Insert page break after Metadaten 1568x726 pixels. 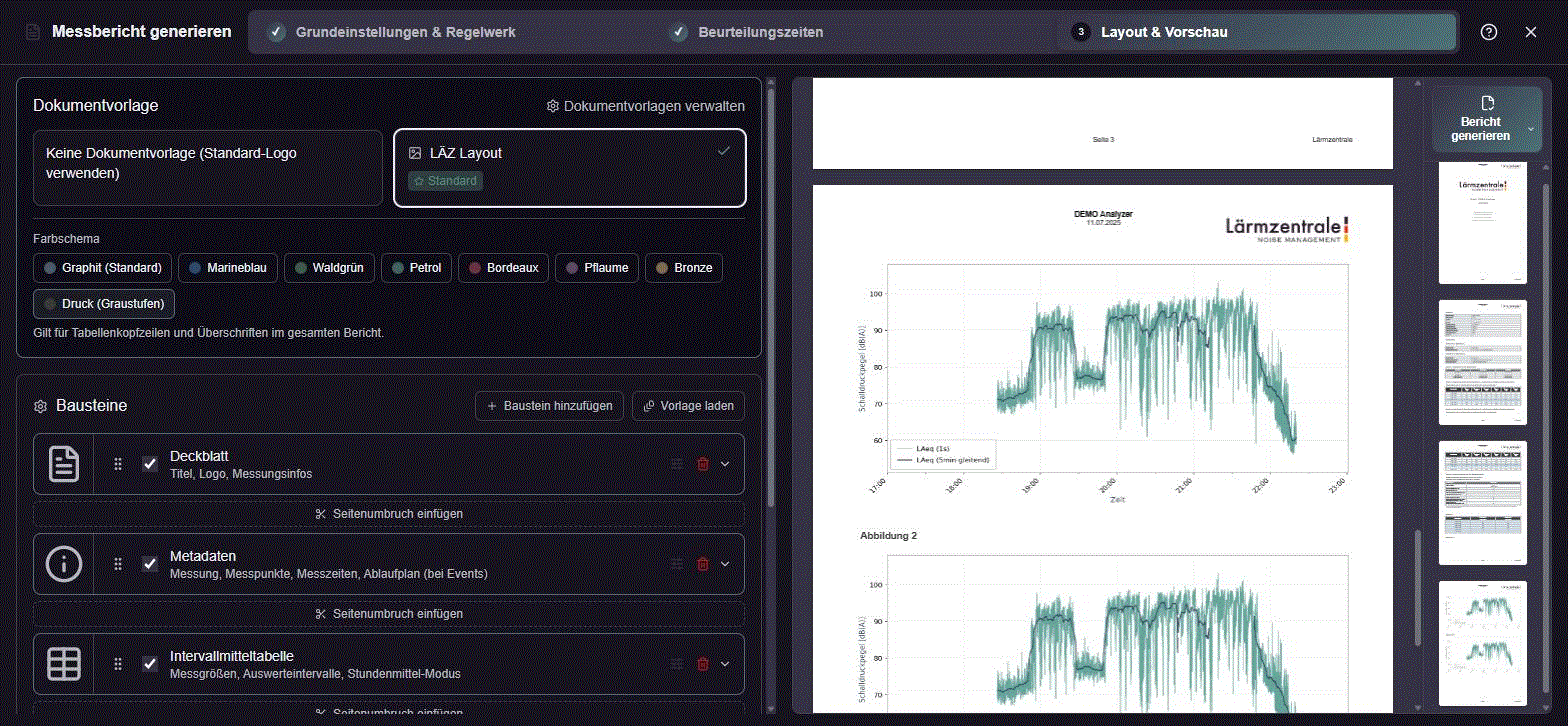(389, 614)
